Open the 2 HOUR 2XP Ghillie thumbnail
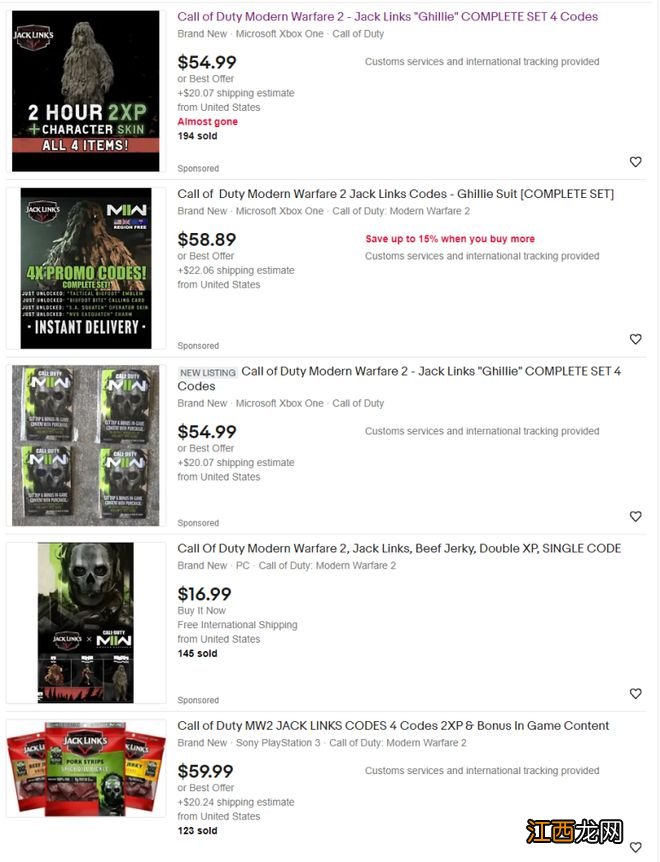 coord(86,91)
